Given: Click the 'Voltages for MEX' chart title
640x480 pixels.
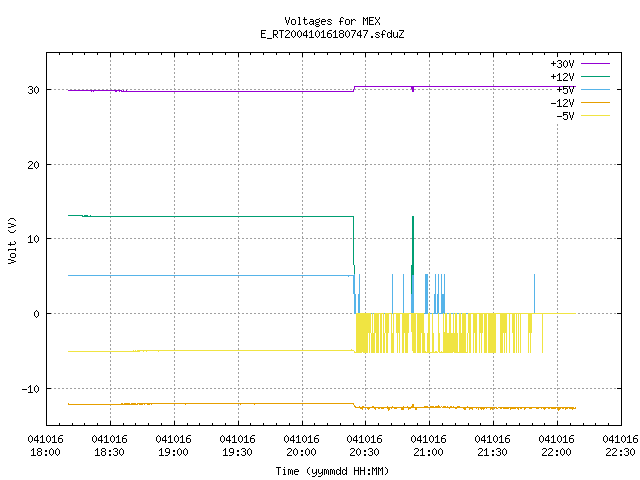Looking at the screenshot, I should click(332, 21).
